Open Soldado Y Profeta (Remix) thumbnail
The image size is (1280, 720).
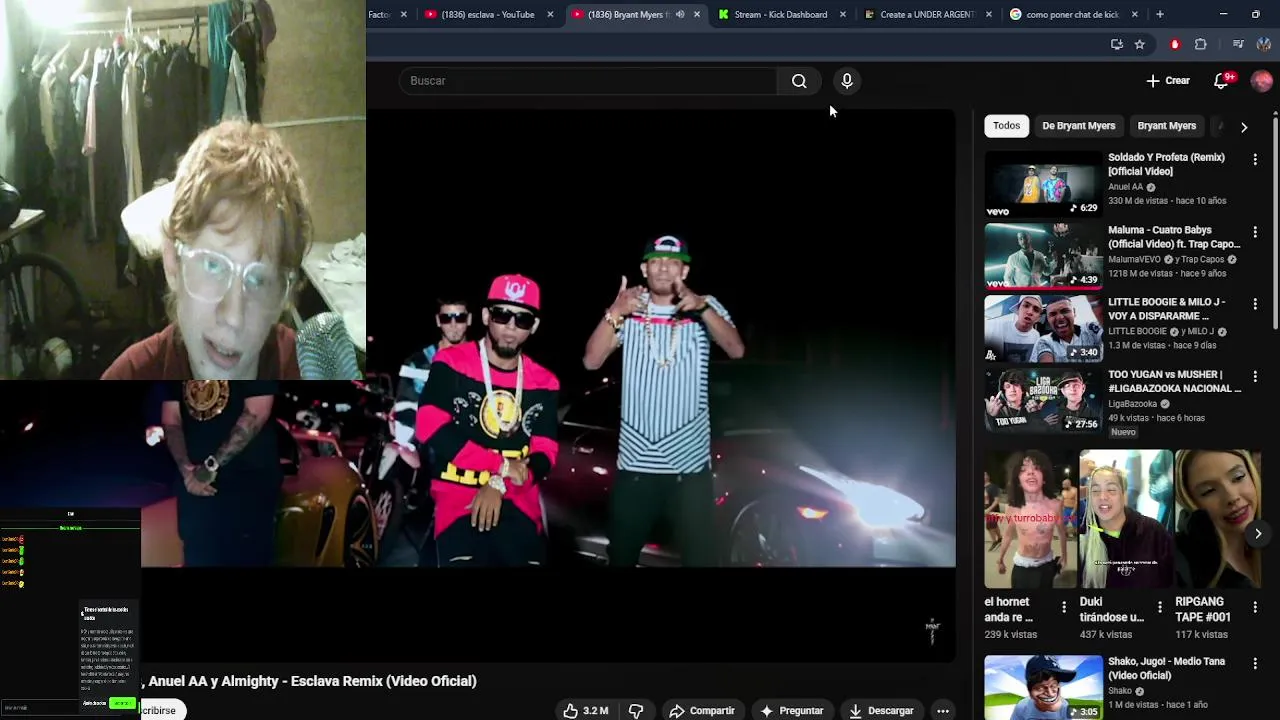tap(1043, 184)
